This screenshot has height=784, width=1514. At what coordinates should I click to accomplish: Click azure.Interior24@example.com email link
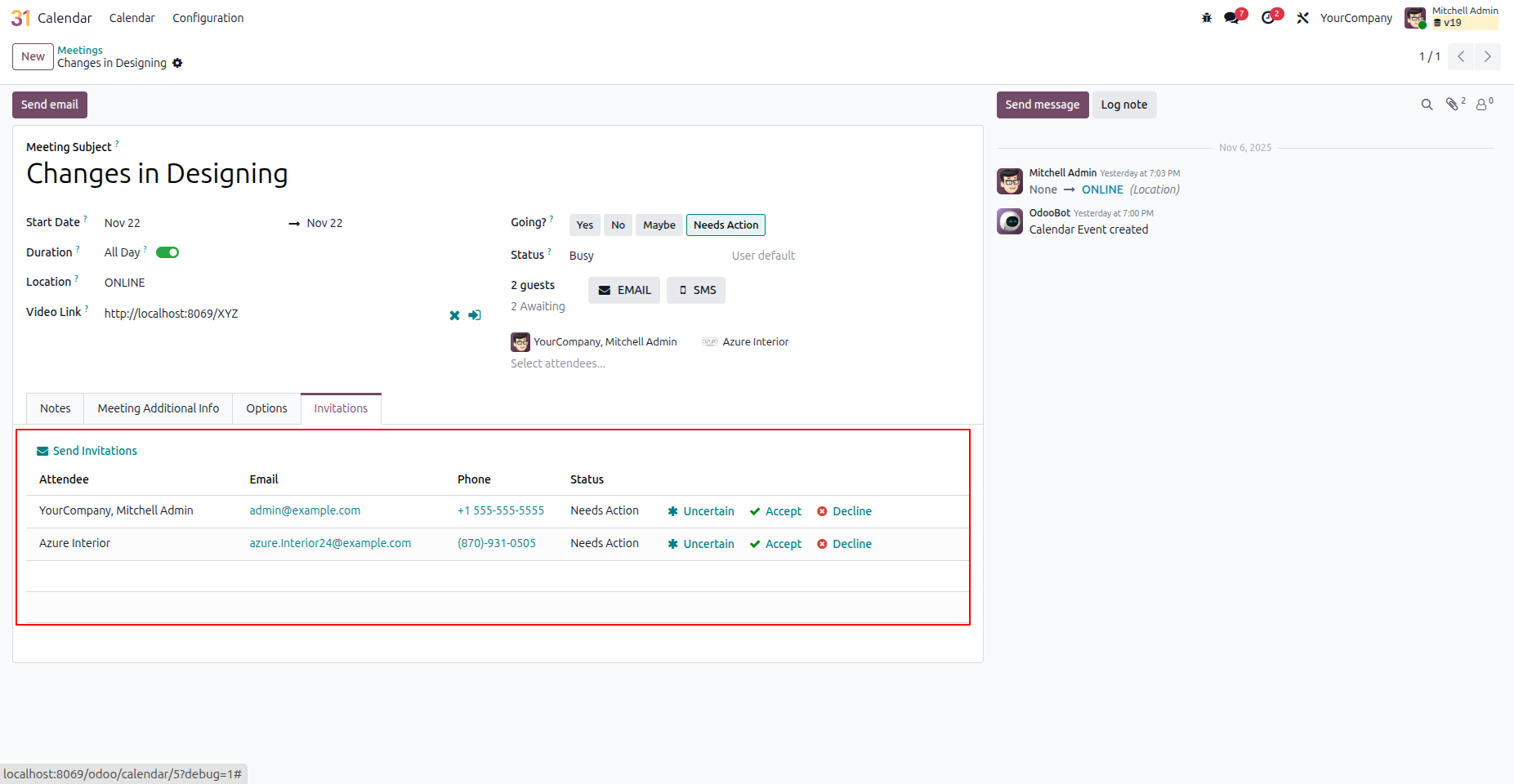[330, 543]
